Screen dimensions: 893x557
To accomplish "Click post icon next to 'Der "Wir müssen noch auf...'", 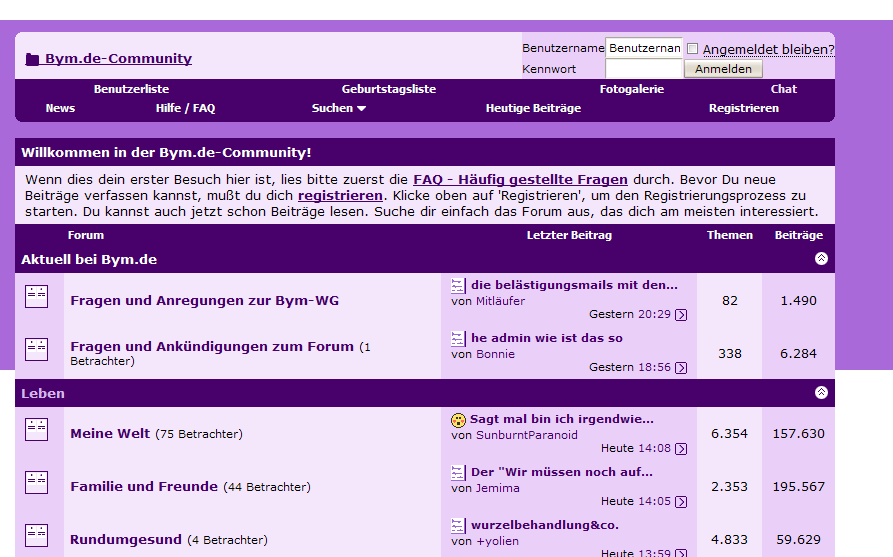I will pyautogui.click(x=458, y=473).
